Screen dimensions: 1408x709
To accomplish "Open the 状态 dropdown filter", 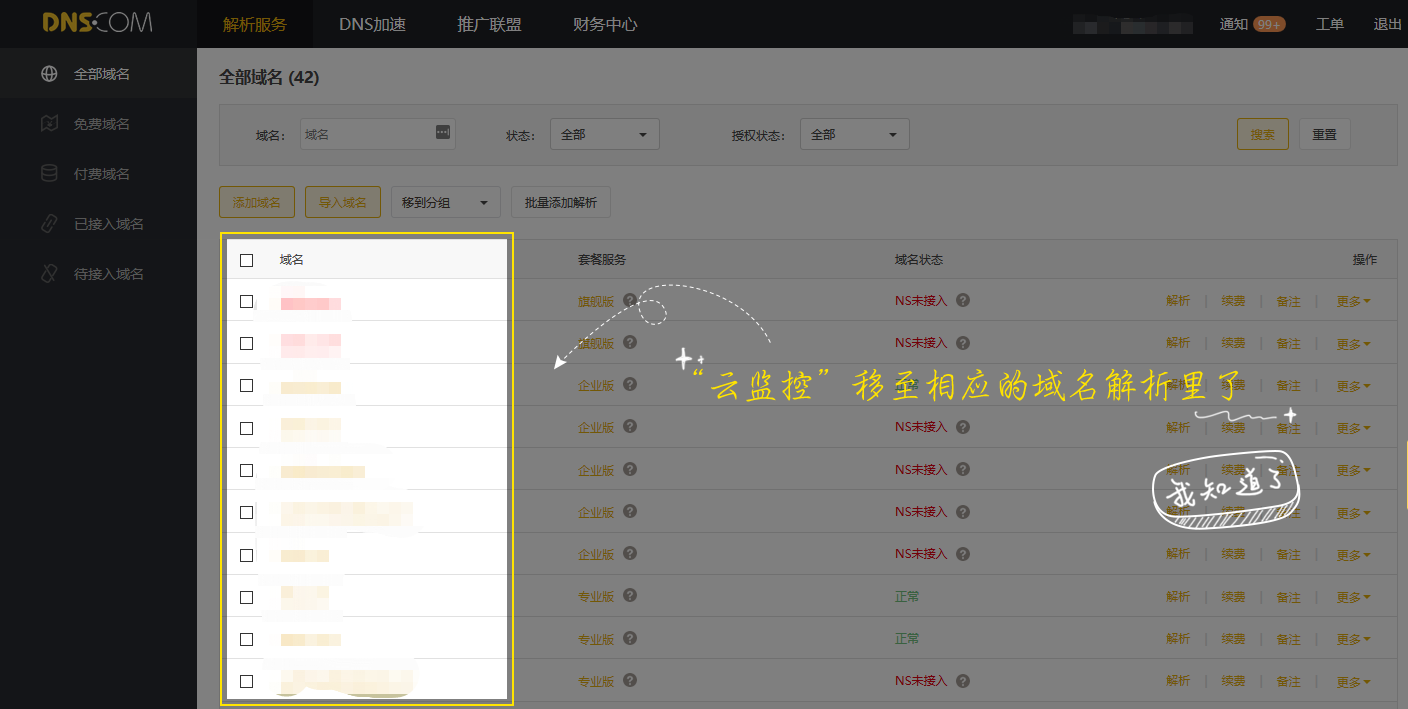I will (x=604, y=134).
